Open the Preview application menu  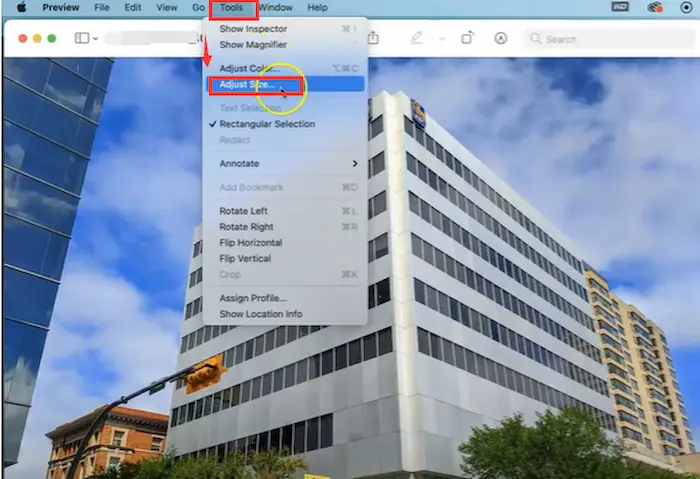click(x=61, y=8)
